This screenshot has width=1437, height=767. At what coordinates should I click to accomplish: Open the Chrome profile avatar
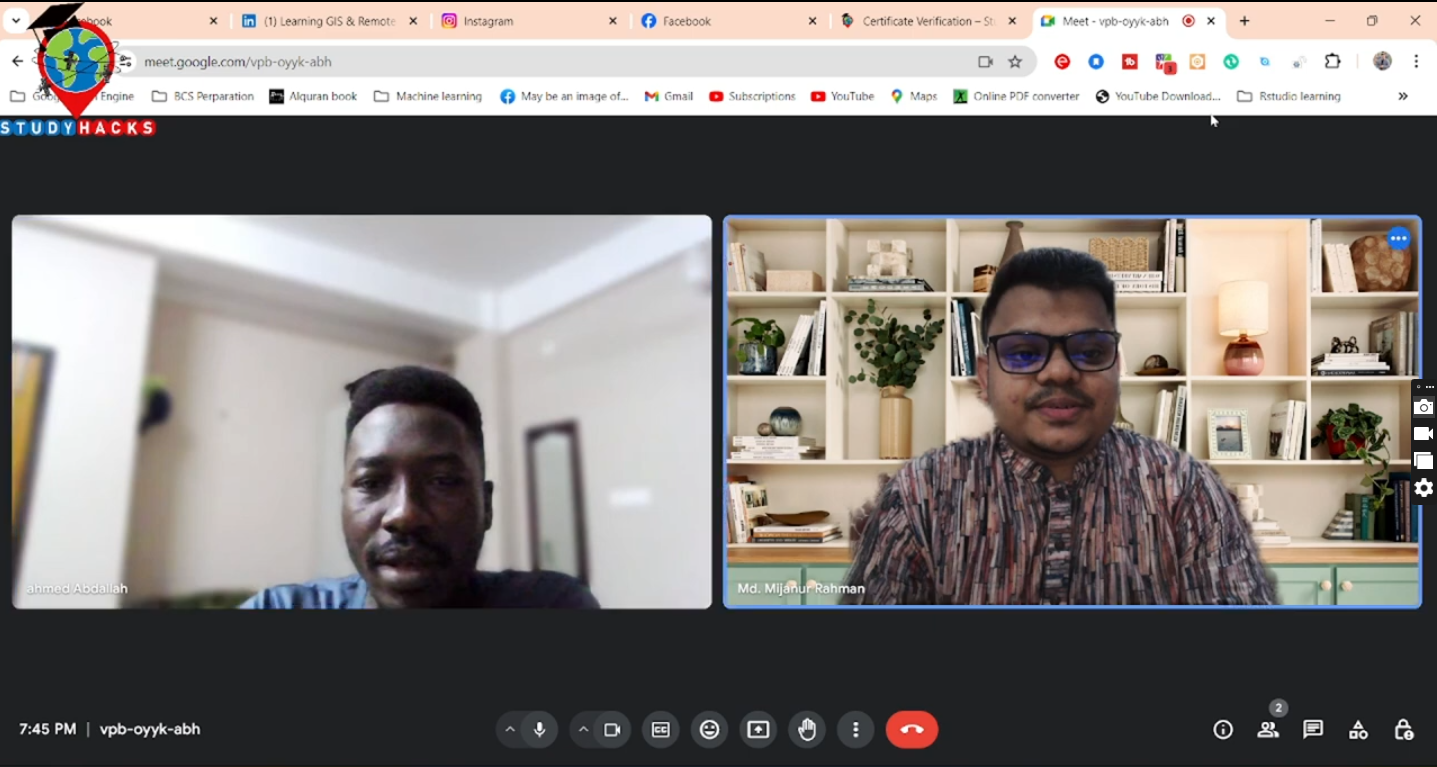[x=1383, y=62]
